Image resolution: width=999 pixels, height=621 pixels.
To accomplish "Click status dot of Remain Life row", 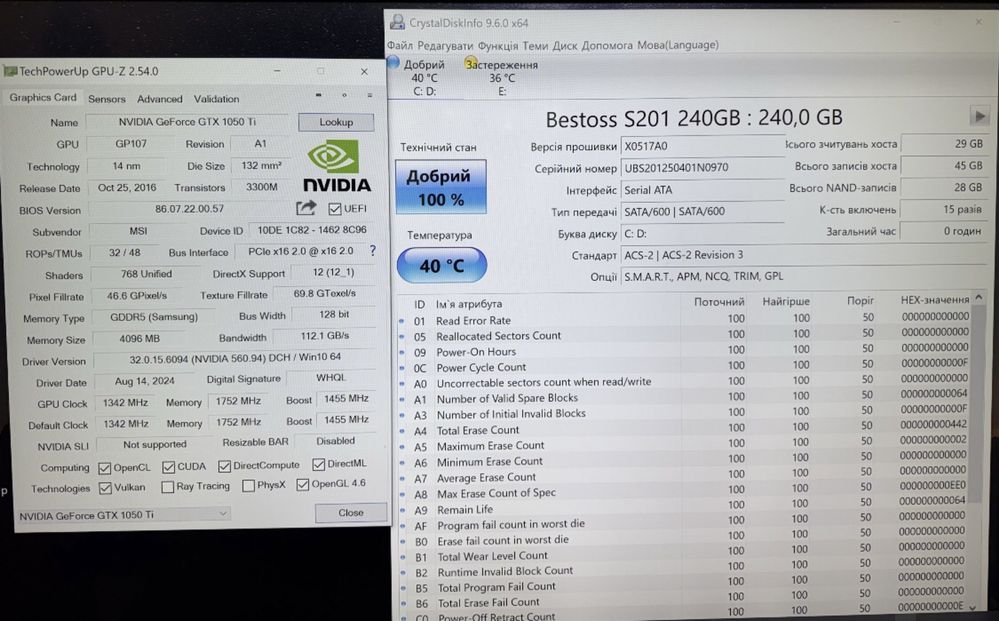I will [x=402, y=510].
